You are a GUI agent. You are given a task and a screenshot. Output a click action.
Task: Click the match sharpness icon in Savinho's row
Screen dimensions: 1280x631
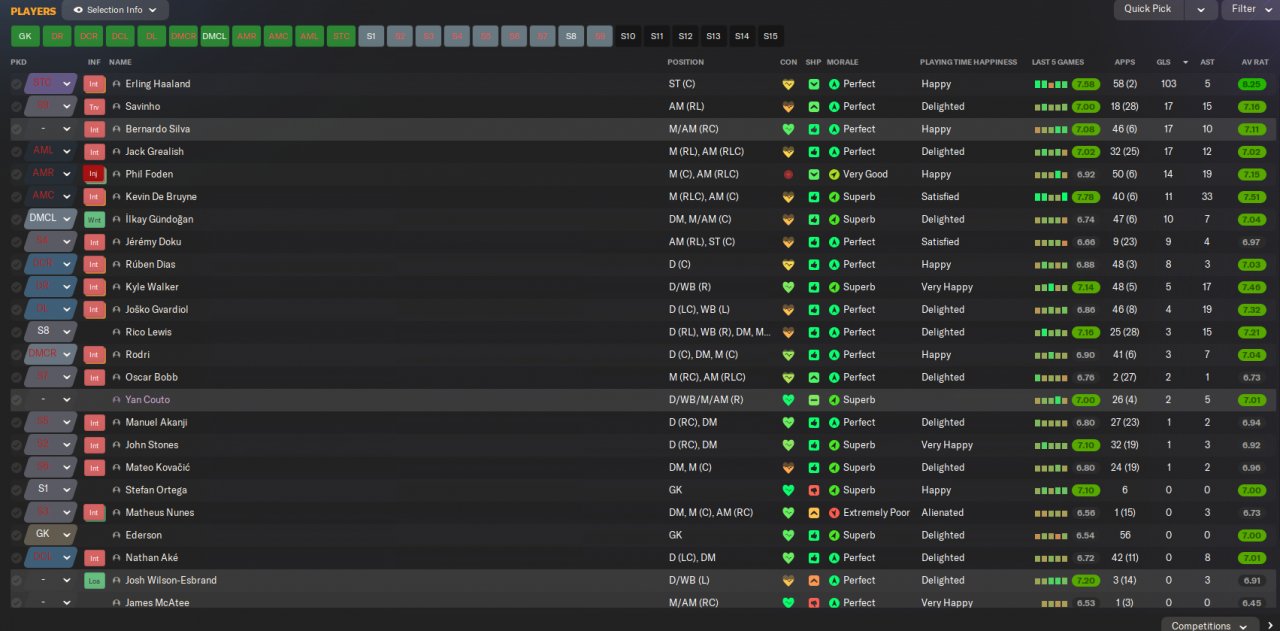(814, 107)
